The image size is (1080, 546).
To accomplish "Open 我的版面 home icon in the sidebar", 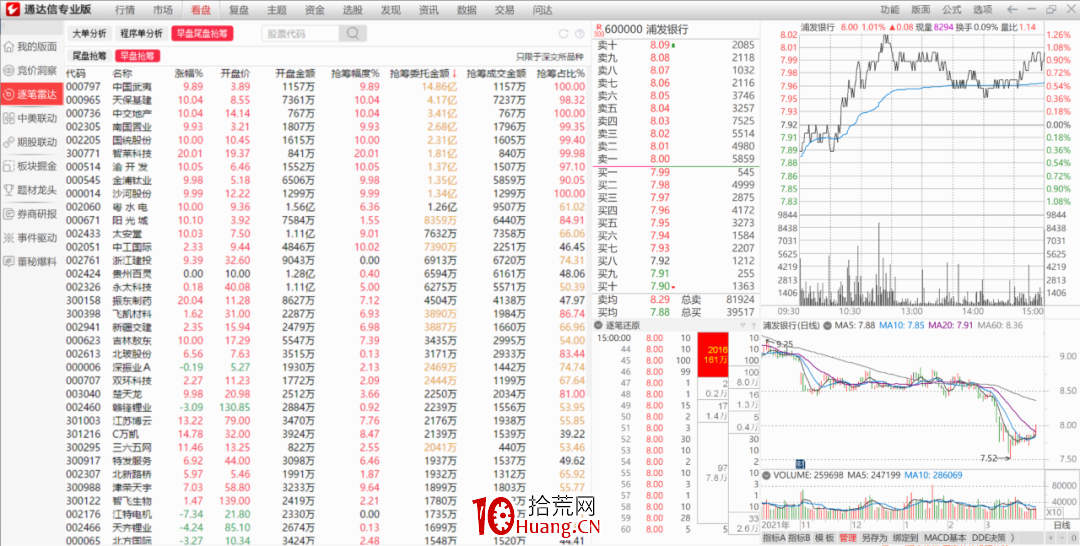I will click(x=9, y=47).
